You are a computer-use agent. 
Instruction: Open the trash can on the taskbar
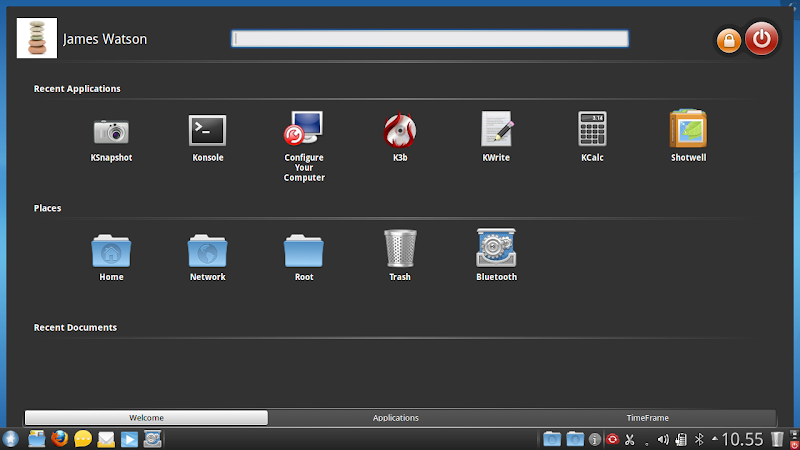[777, 439]
